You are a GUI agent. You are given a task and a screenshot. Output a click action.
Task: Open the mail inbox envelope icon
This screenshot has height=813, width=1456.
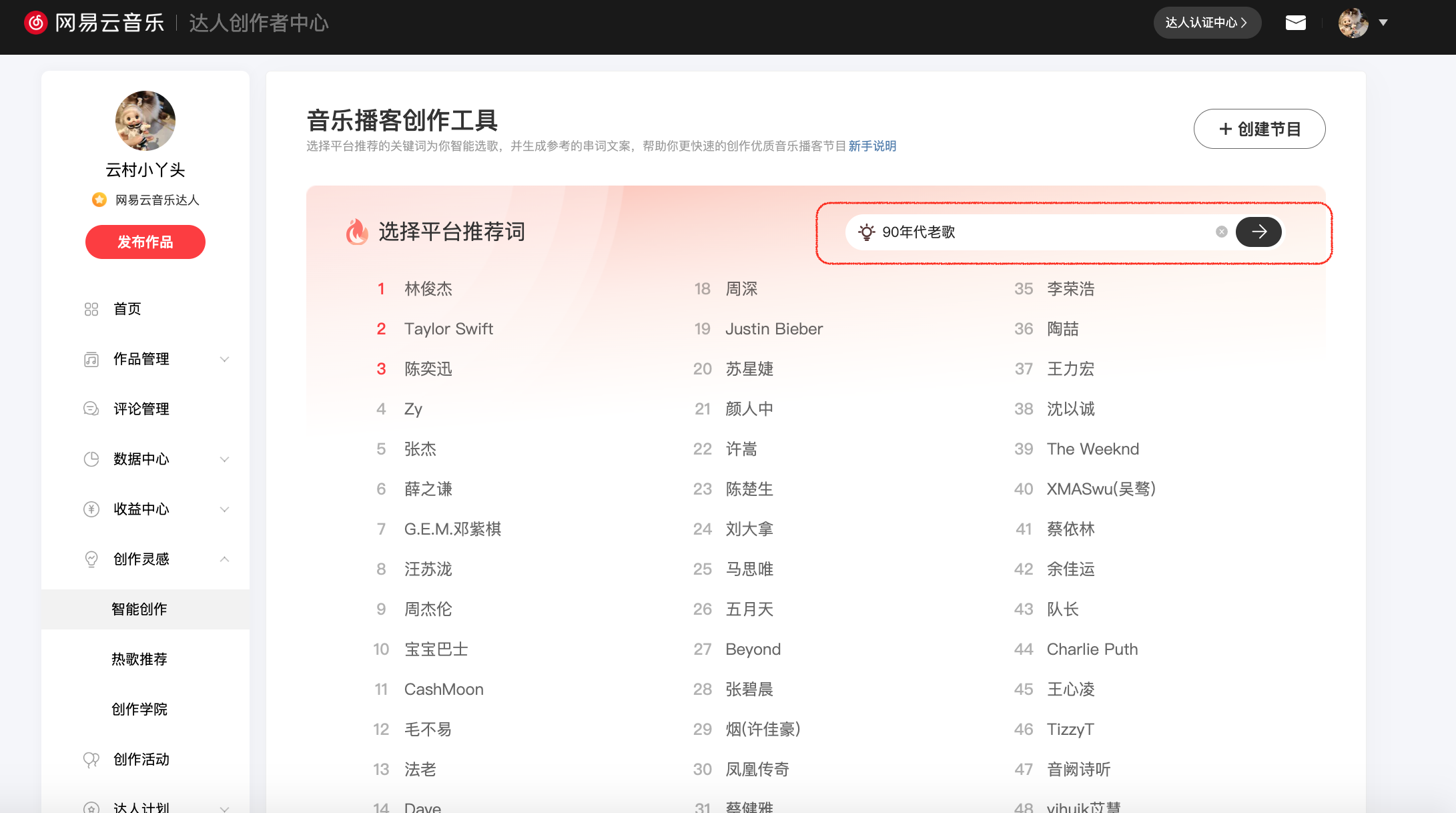1295,23
